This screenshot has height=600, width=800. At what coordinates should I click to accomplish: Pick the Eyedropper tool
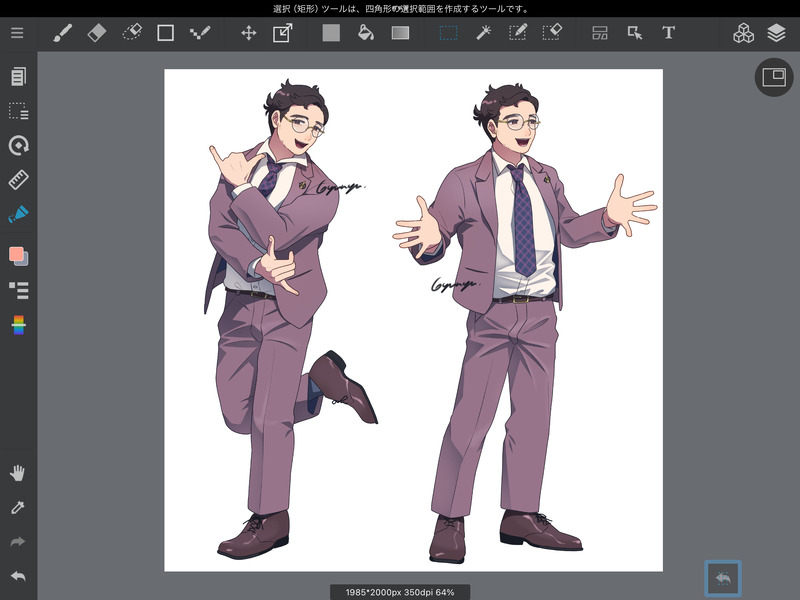coord(18,508)
